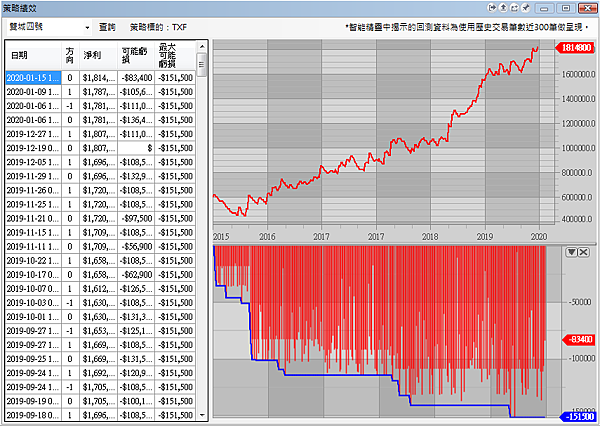Click the -$97,500 possible loss cell
Image resolution: width=600 pixels, height=426 pixels.
(x=136, y=219)
